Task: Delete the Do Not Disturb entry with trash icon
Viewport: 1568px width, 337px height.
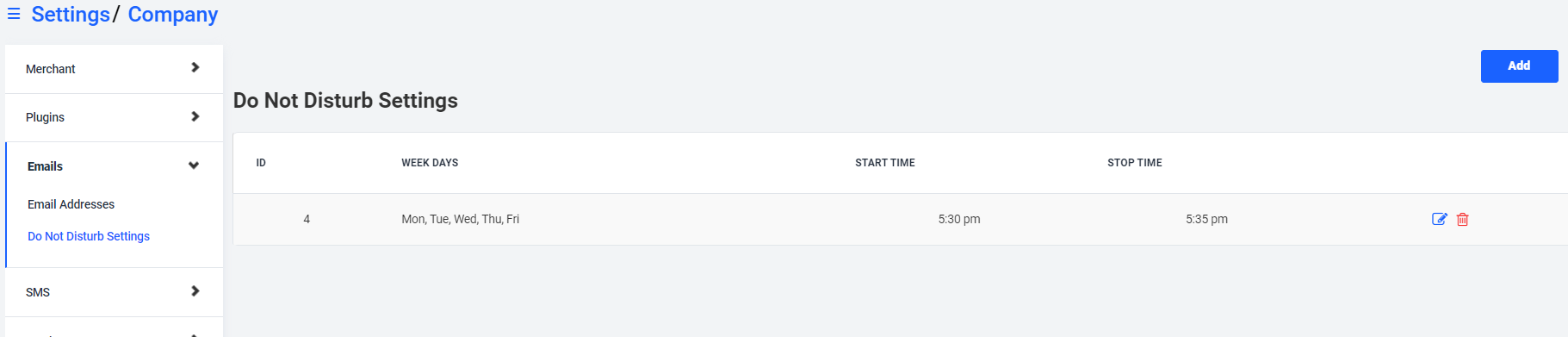Action: (1462, 219)
